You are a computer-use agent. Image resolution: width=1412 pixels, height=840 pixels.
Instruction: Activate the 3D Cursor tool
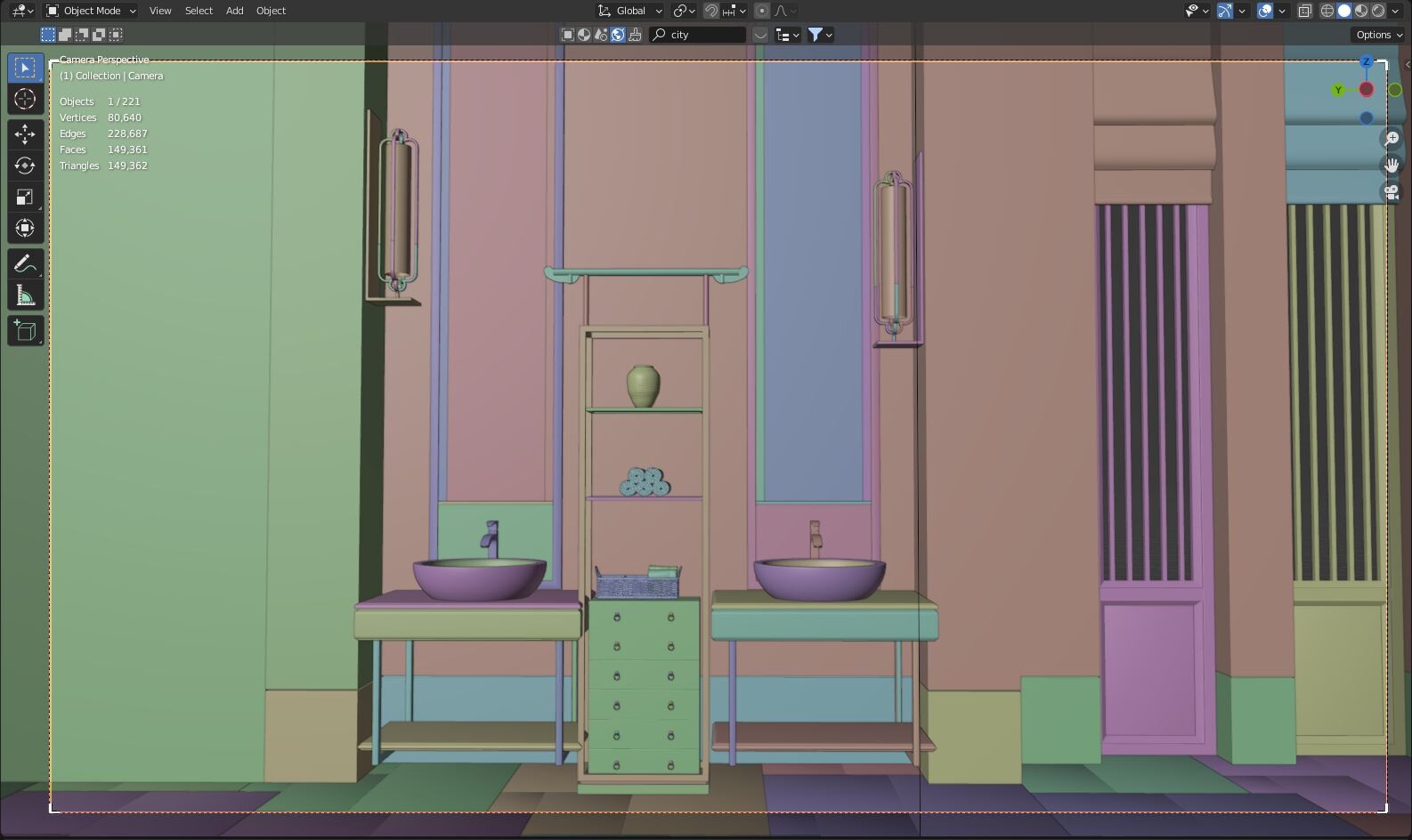coord(25,100)
